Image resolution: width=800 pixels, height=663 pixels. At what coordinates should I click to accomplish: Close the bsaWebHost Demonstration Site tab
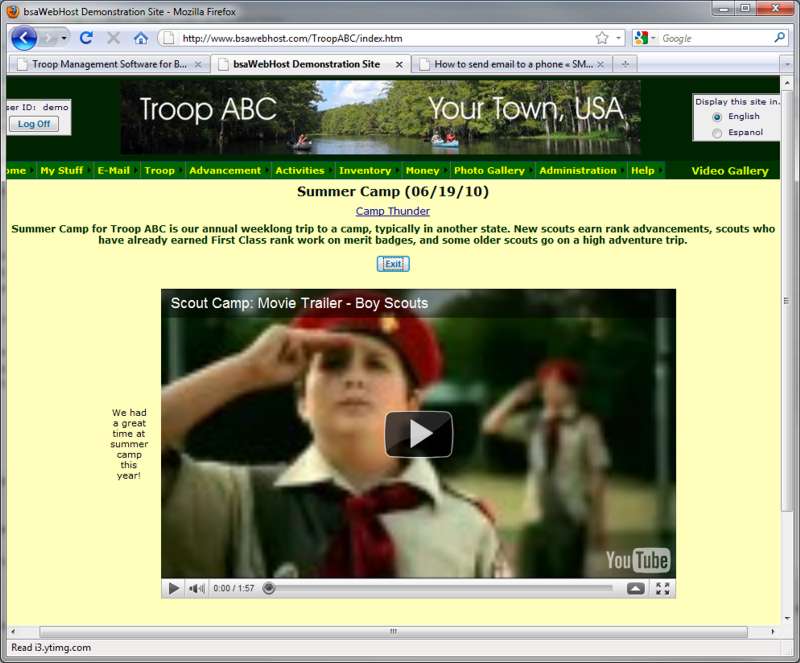399,64
